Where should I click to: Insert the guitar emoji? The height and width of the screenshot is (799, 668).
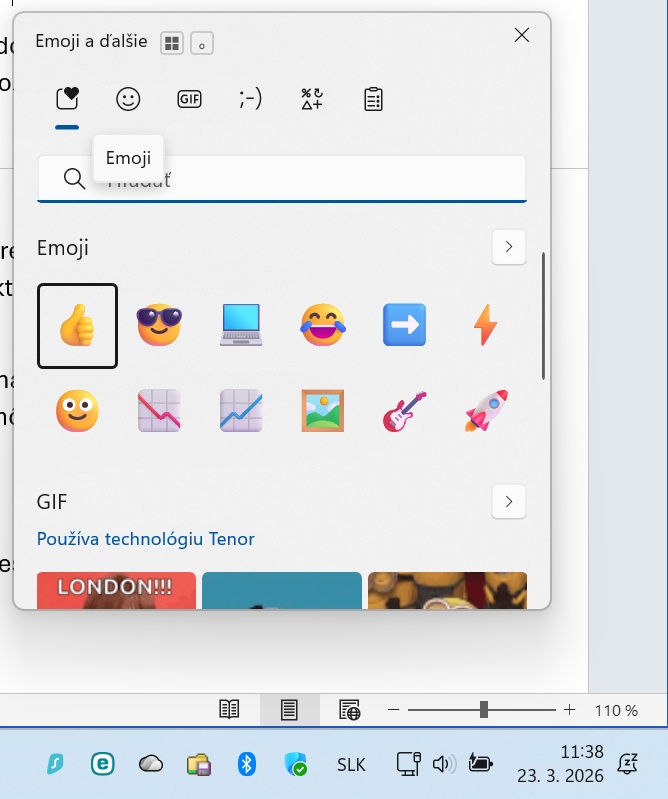tap(405, 410)
